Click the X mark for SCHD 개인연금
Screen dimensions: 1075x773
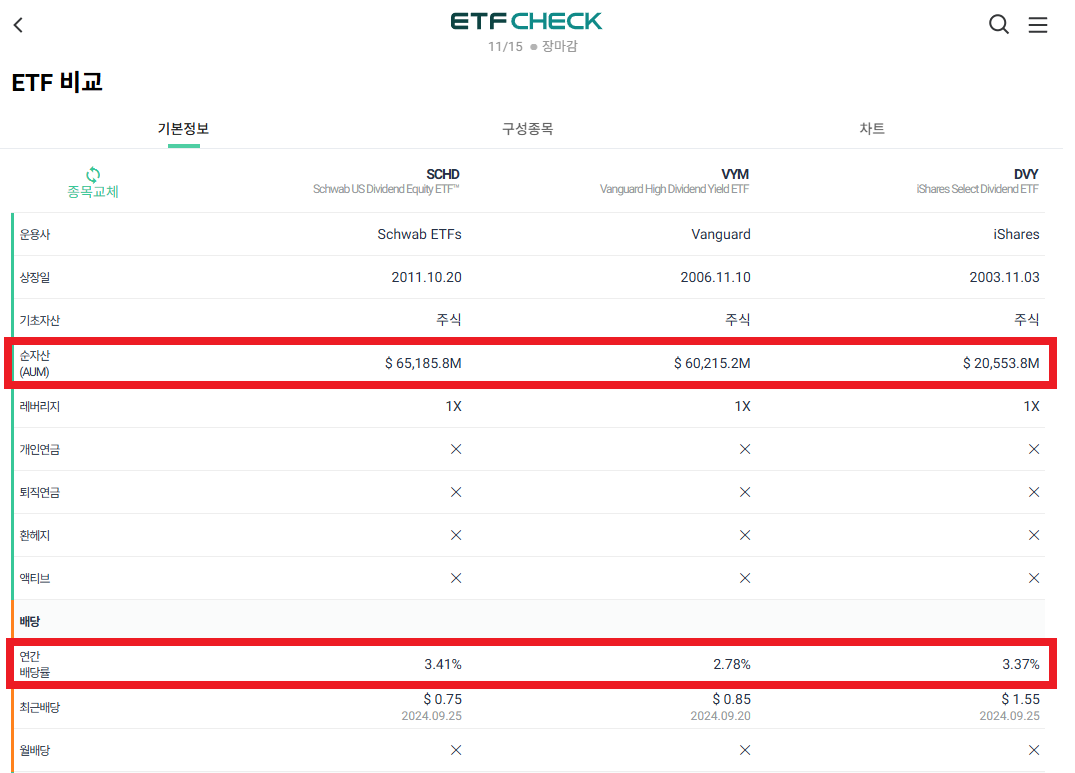pos(456,449)
